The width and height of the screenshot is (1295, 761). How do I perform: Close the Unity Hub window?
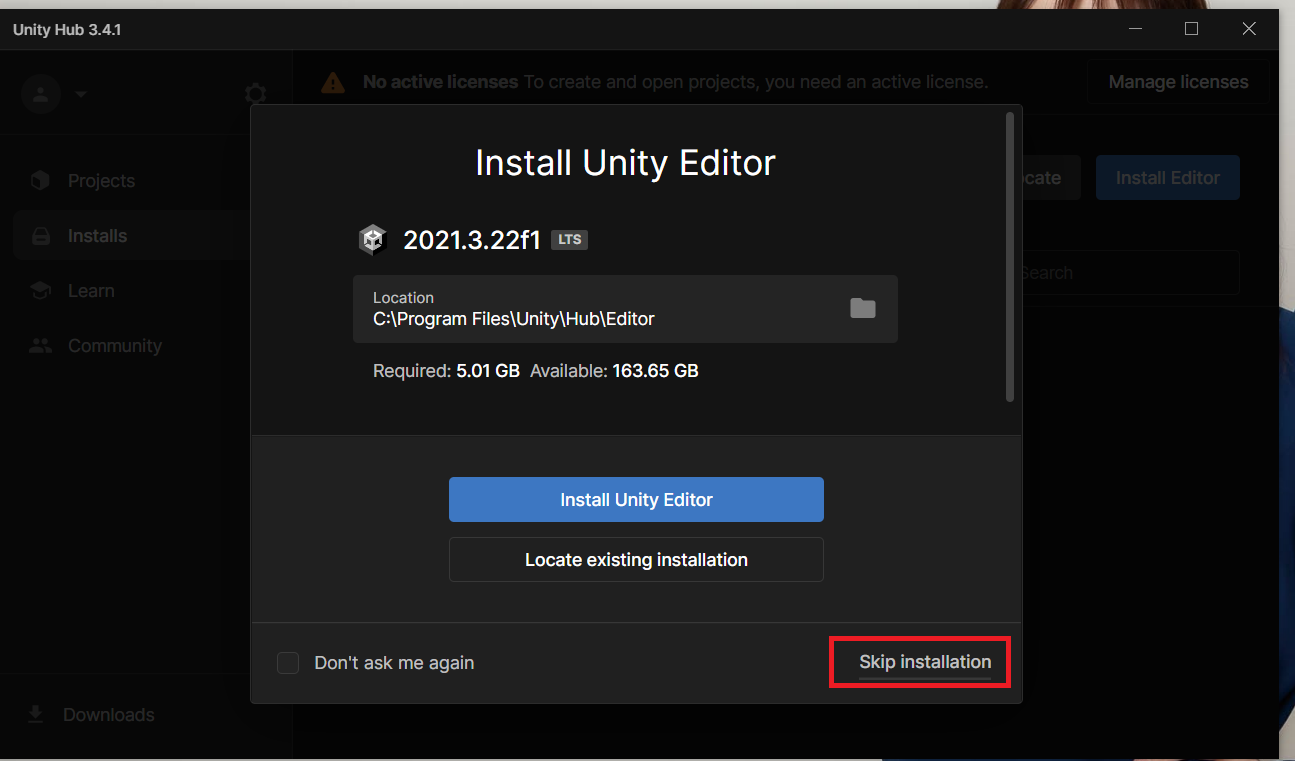click(1249, 30)
